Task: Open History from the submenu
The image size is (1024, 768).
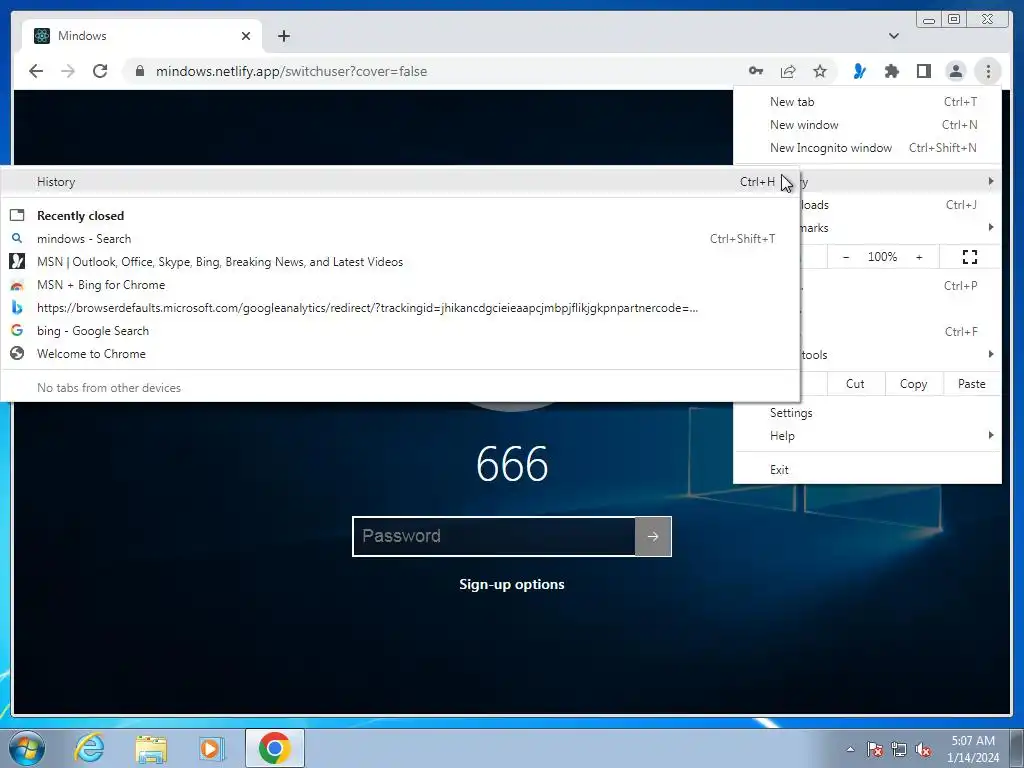Action: click(x=400, y=182)
